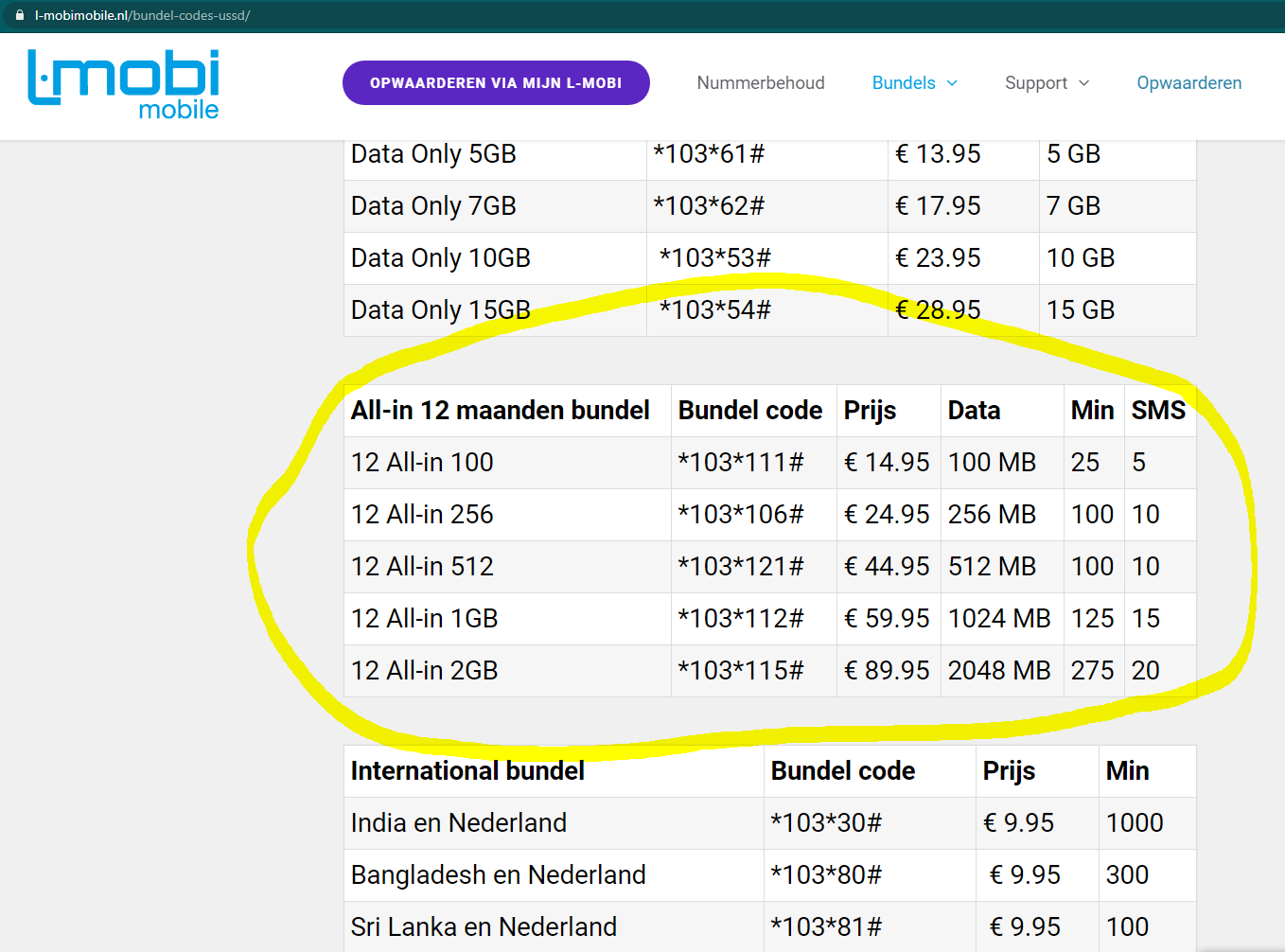This screenshot has width=1285, height=952.
Task: Expand the Support dropdown chevron
Action: (1084, 83)
